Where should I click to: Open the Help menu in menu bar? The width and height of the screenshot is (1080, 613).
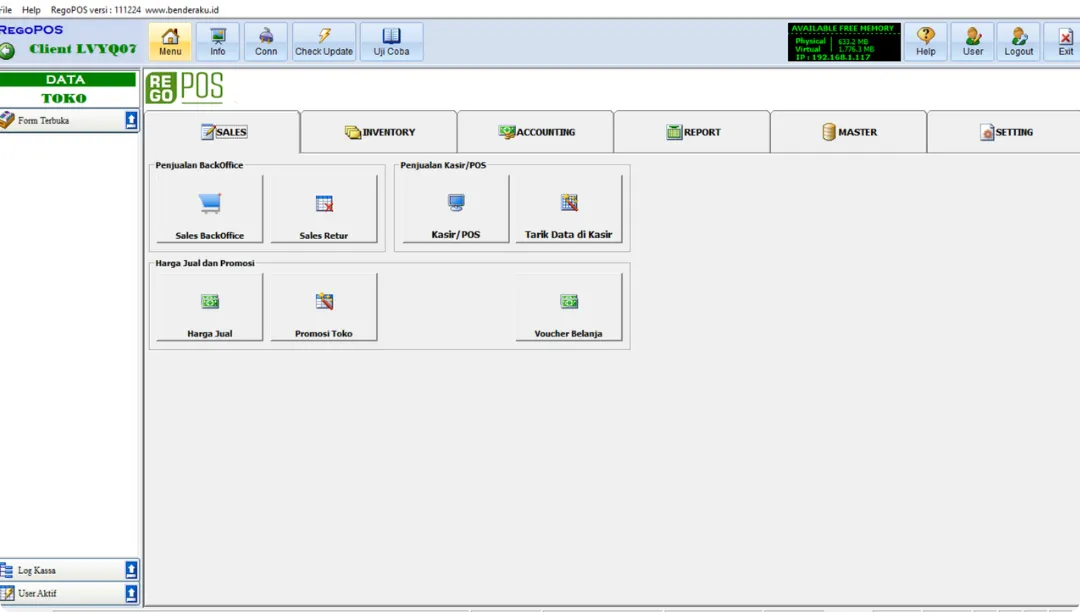pyautogui.click(x=31, y=10)
